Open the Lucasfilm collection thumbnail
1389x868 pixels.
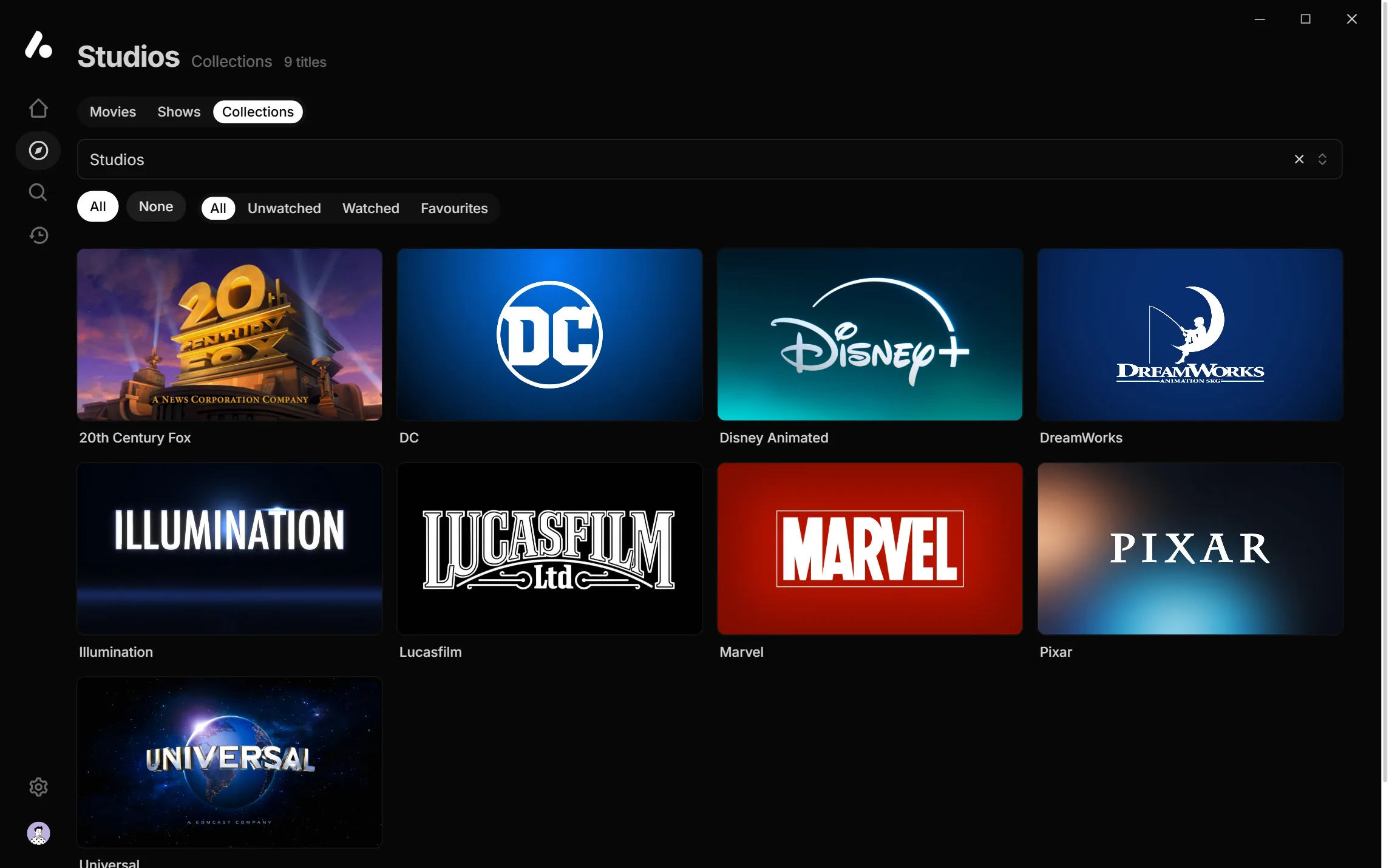click(x=549, y=549)
